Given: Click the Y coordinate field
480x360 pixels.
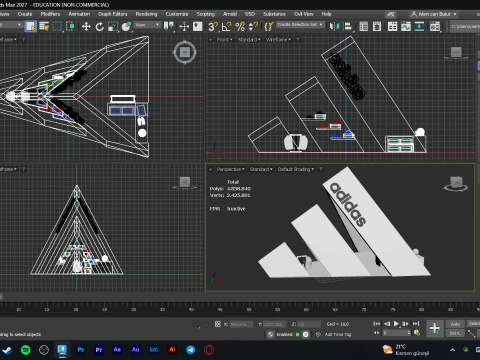Looking at the screenshot, I should coord(275,324).
